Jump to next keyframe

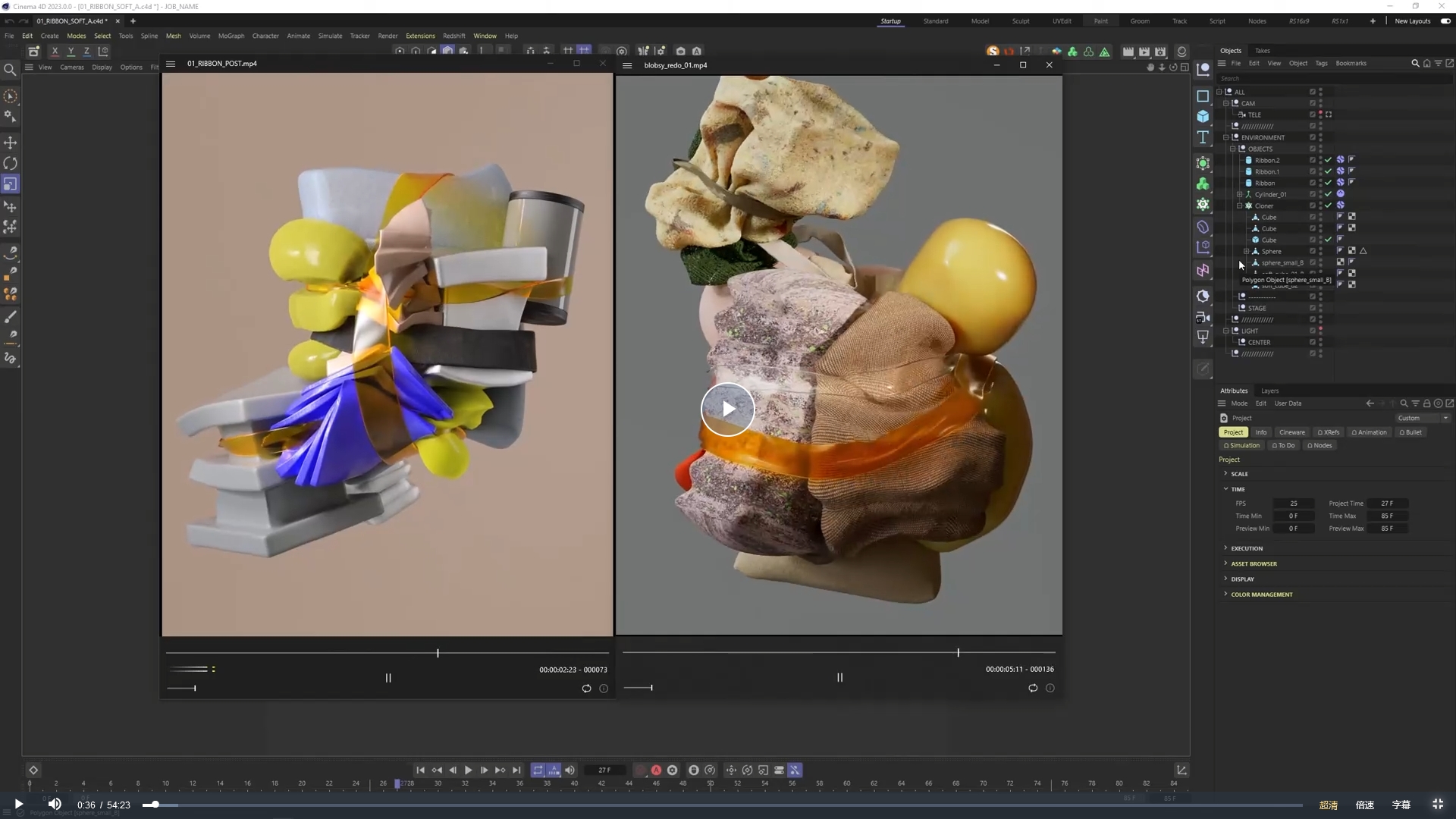click(500, 770)
